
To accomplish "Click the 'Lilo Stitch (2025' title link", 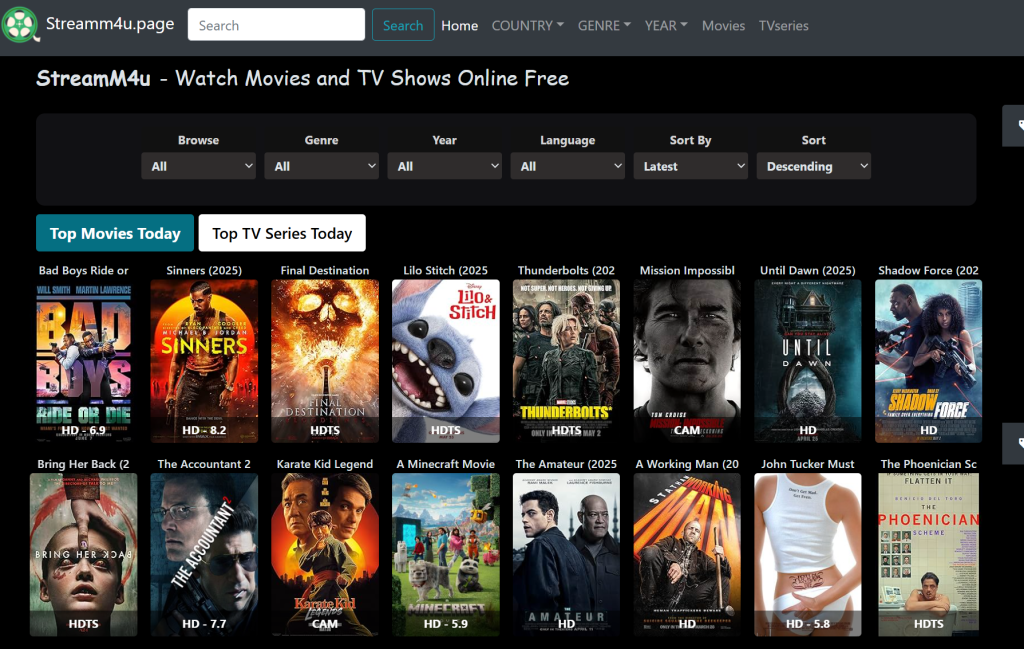I will pyautogui.click(x=446, y=270).
